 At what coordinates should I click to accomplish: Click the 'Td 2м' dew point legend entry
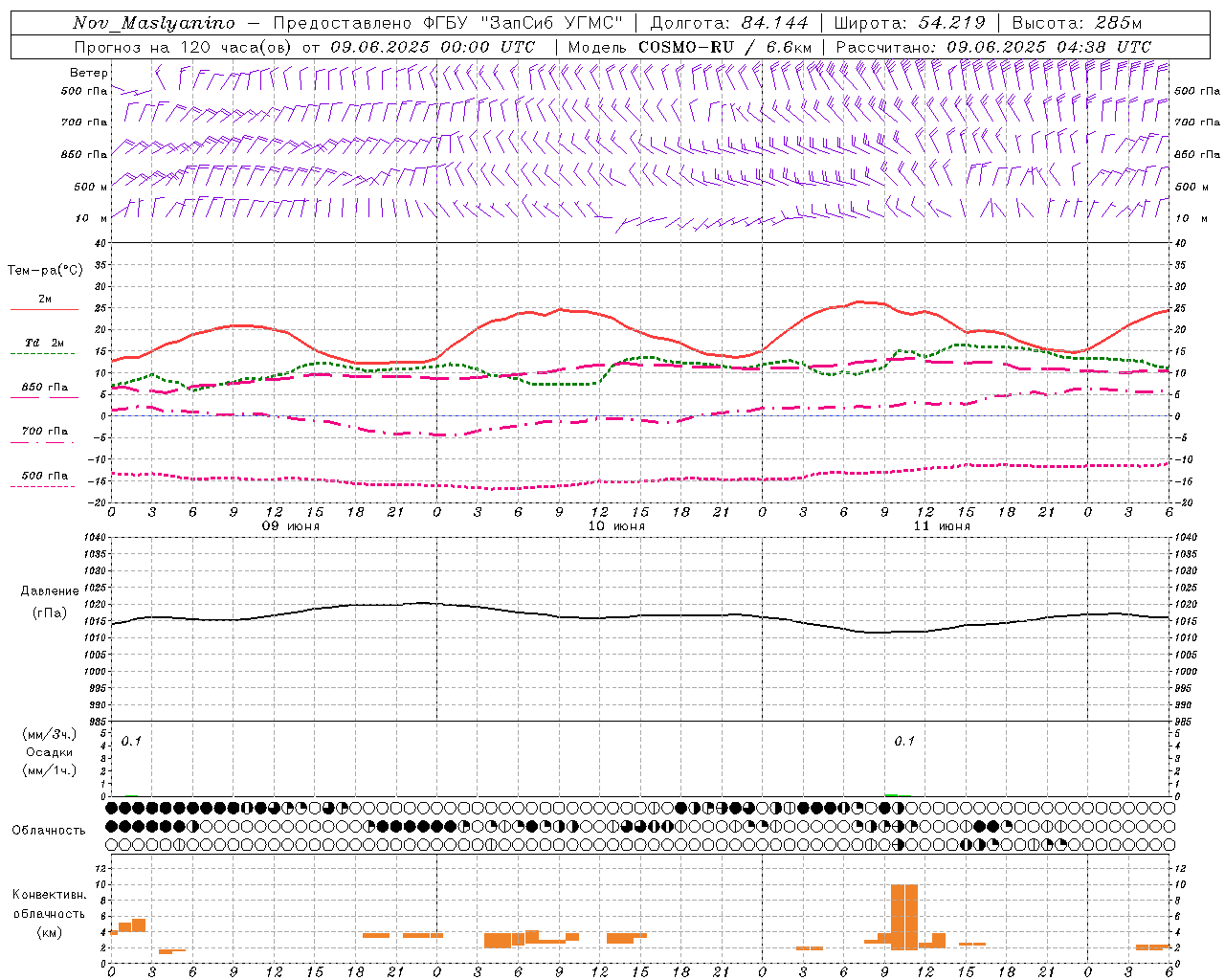[45, 343]
